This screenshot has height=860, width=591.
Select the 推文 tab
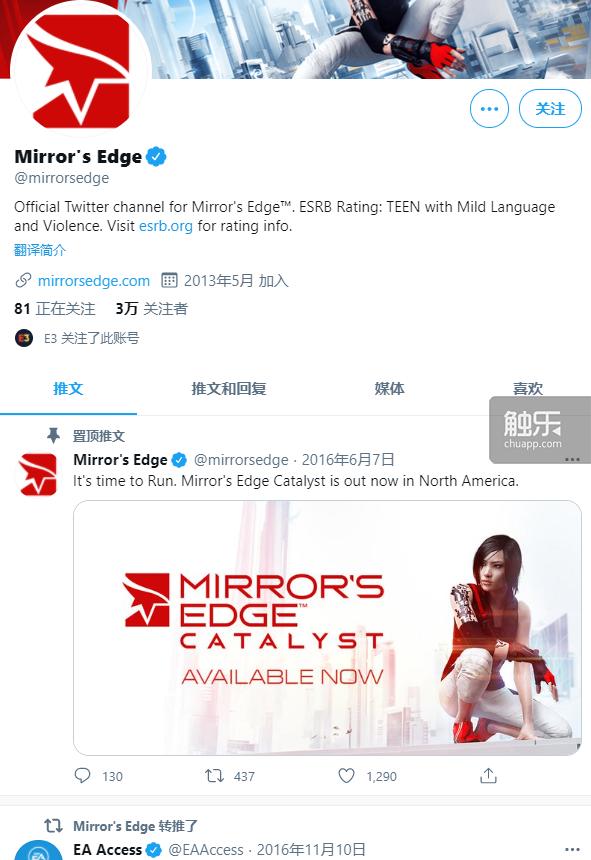(x=68, y=389)
